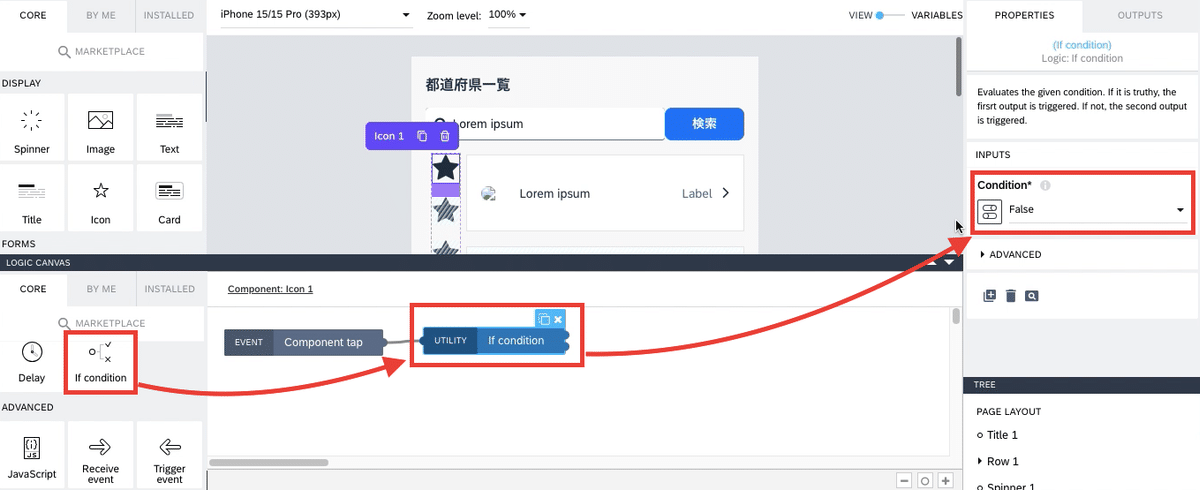Select the Component tap event node
Viewport: 1200px width, 490px height.
click(x=304, y=342)
